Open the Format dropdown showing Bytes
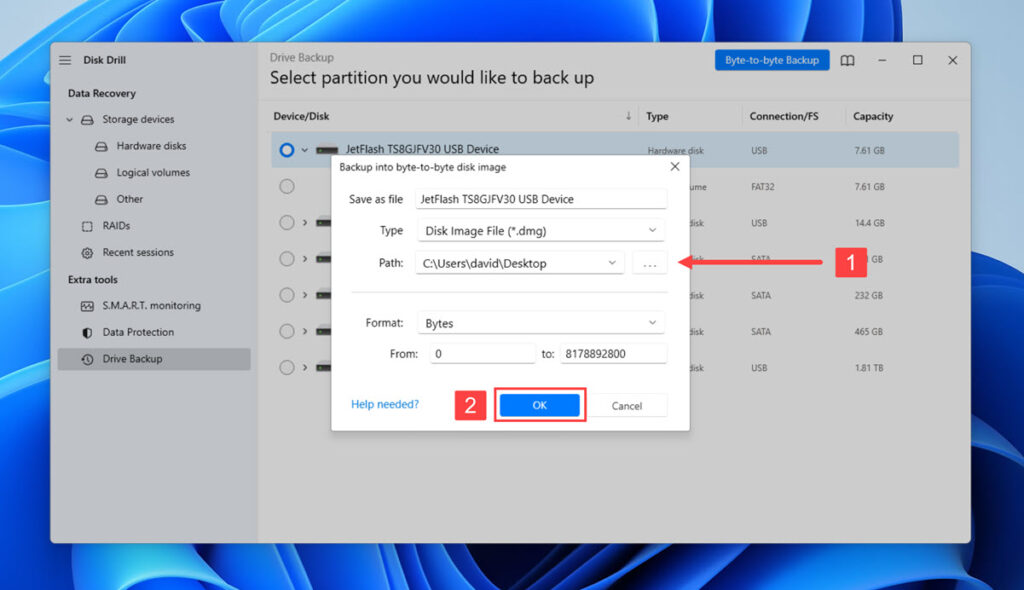1024x590 pixels. [x=540, y=322]
